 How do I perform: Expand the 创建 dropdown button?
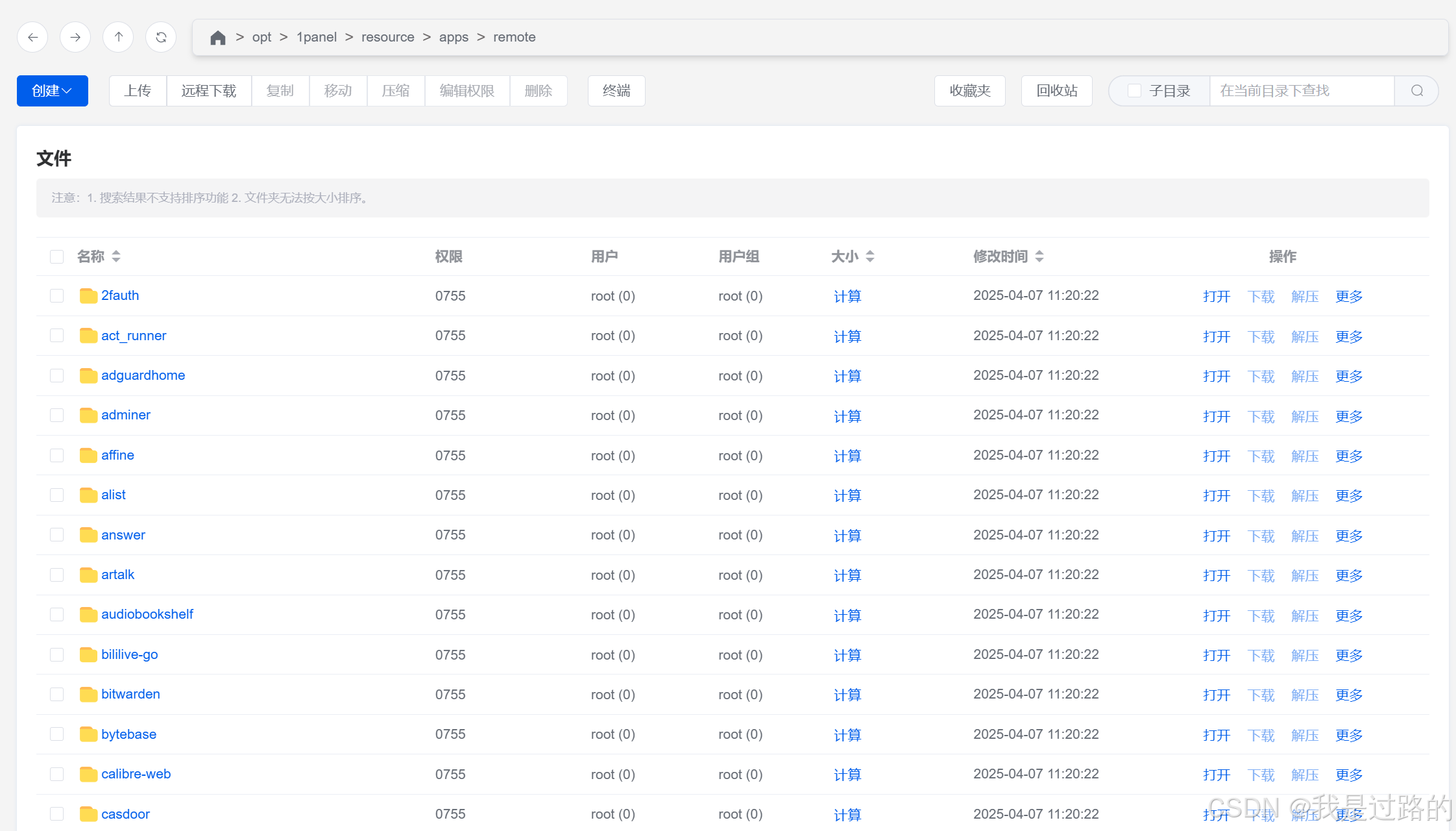(x=52, y=91)
